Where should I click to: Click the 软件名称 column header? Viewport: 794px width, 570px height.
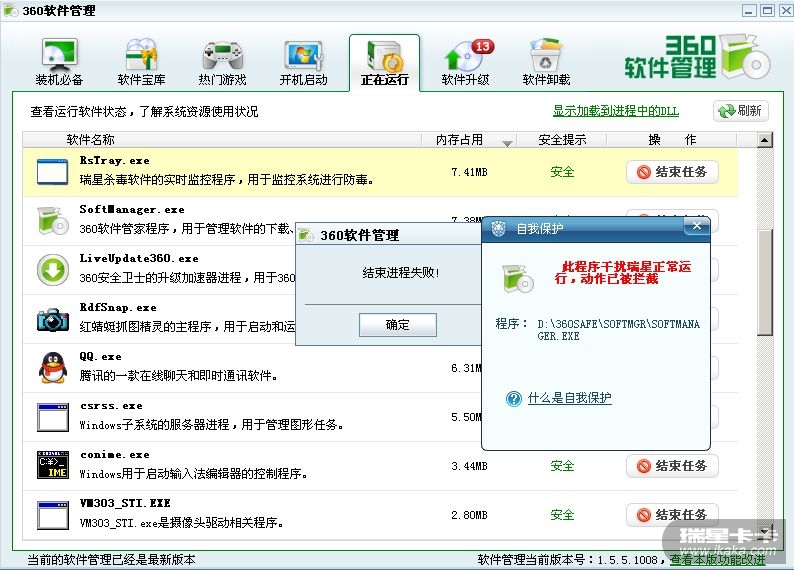pyautogui.click(x=91, y=140)
